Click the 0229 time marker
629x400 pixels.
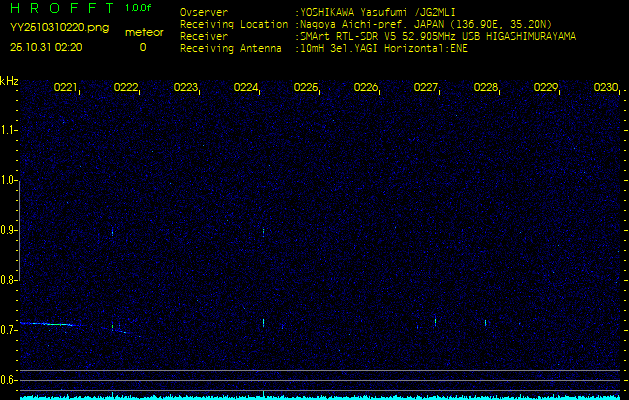(546, 88)
